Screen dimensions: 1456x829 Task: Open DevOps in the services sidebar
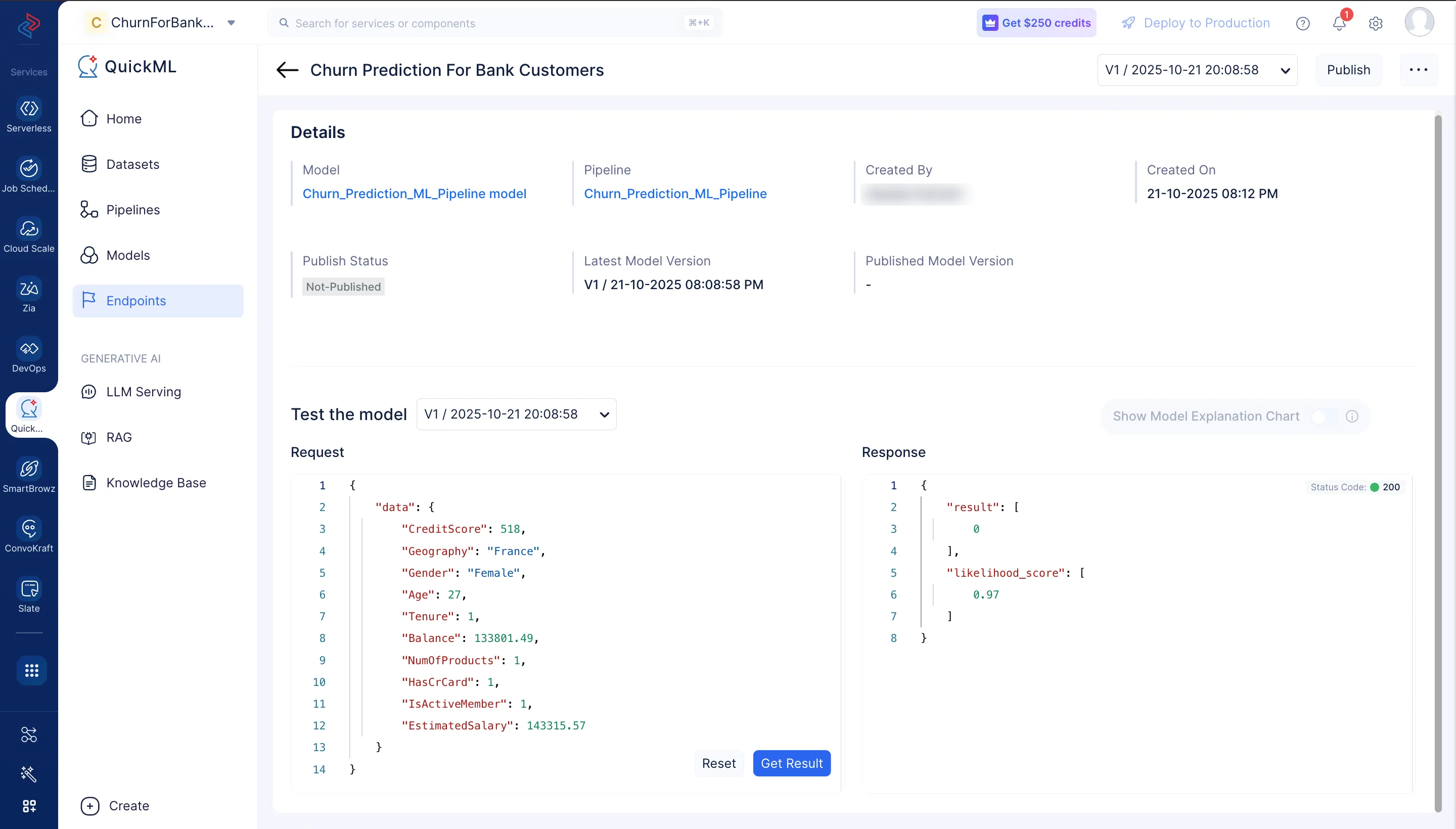coord(29,348)
